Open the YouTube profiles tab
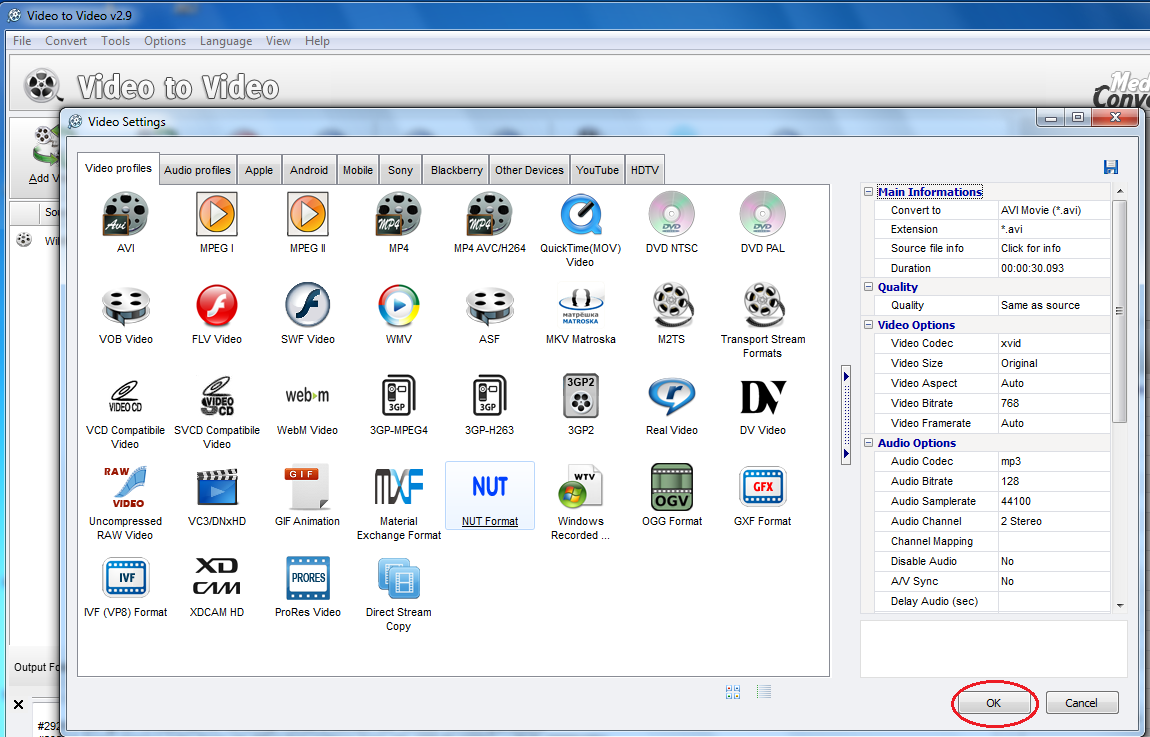Viewport: 1150px width, 737px height. pos(597,170)
